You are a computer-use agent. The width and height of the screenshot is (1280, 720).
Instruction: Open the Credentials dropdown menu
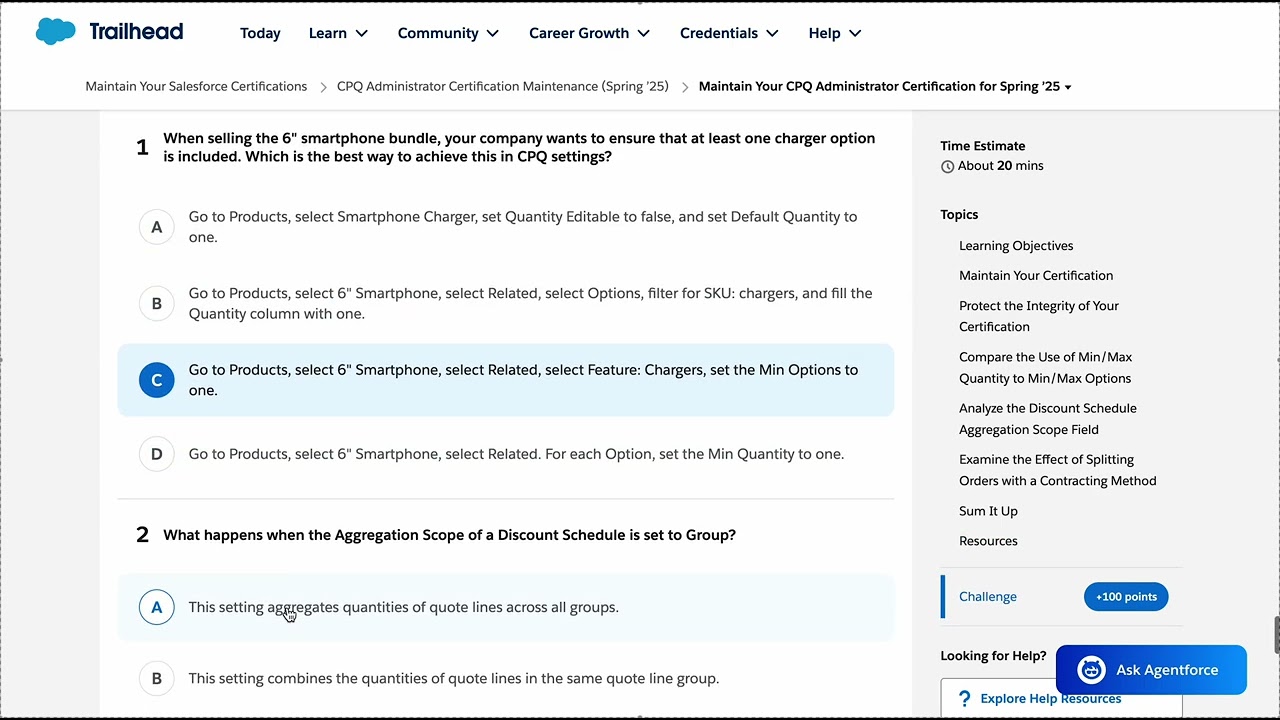pos(729,33)
